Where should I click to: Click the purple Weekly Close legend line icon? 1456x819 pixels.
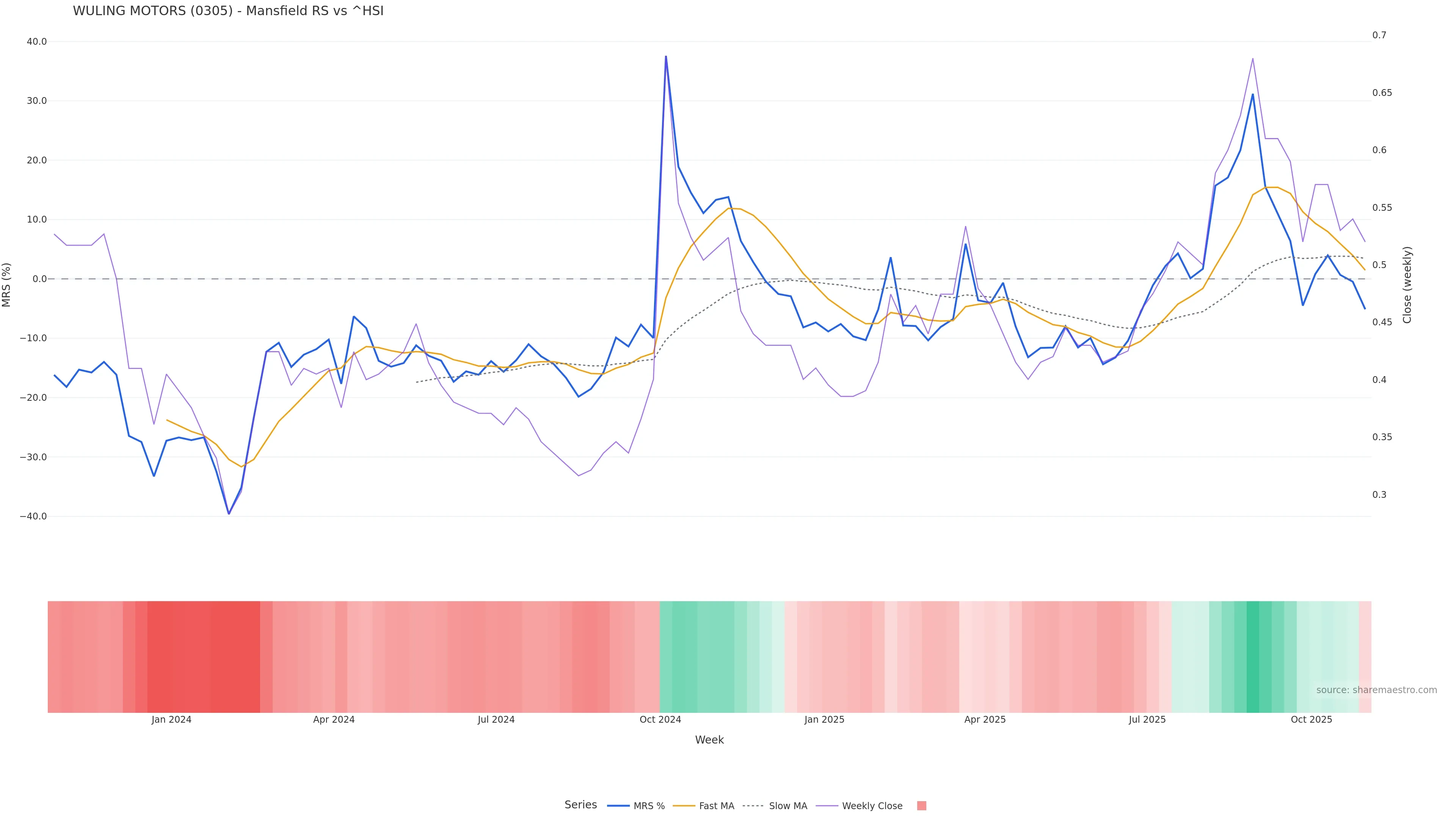(x=827, y=806)
